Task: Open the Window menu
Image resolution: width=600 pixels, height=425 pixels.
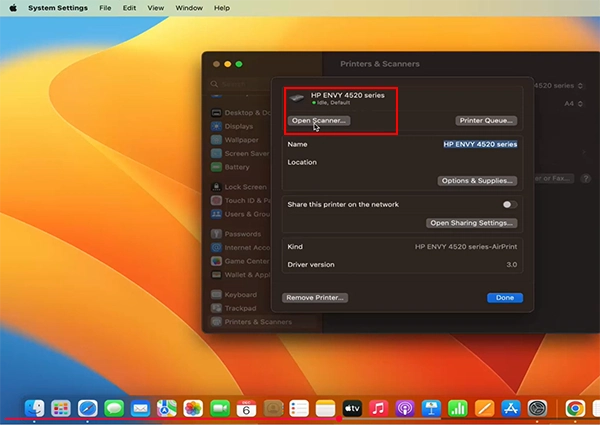Action: pyautogui.click(x=189, y=8)
